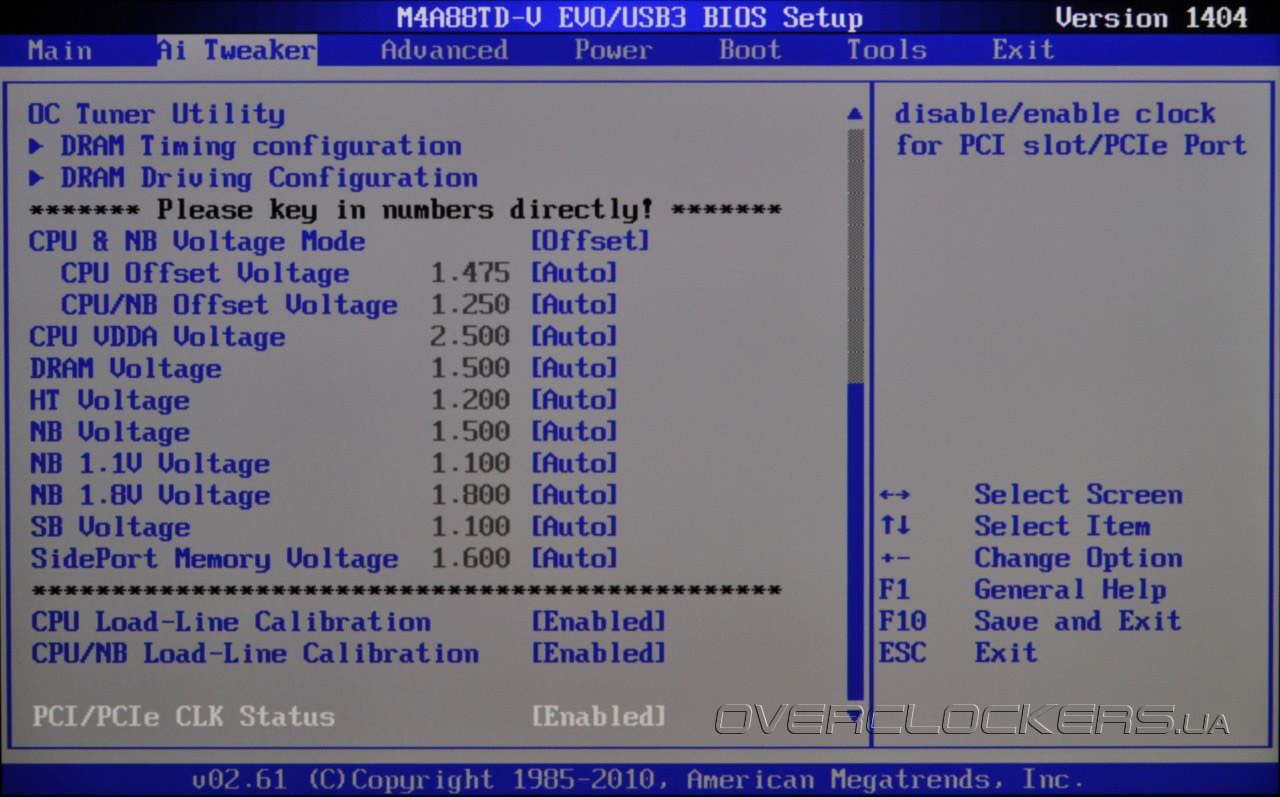
Task: Click the 1.475 CPU voltage reading
Action: tap(470, 273)
